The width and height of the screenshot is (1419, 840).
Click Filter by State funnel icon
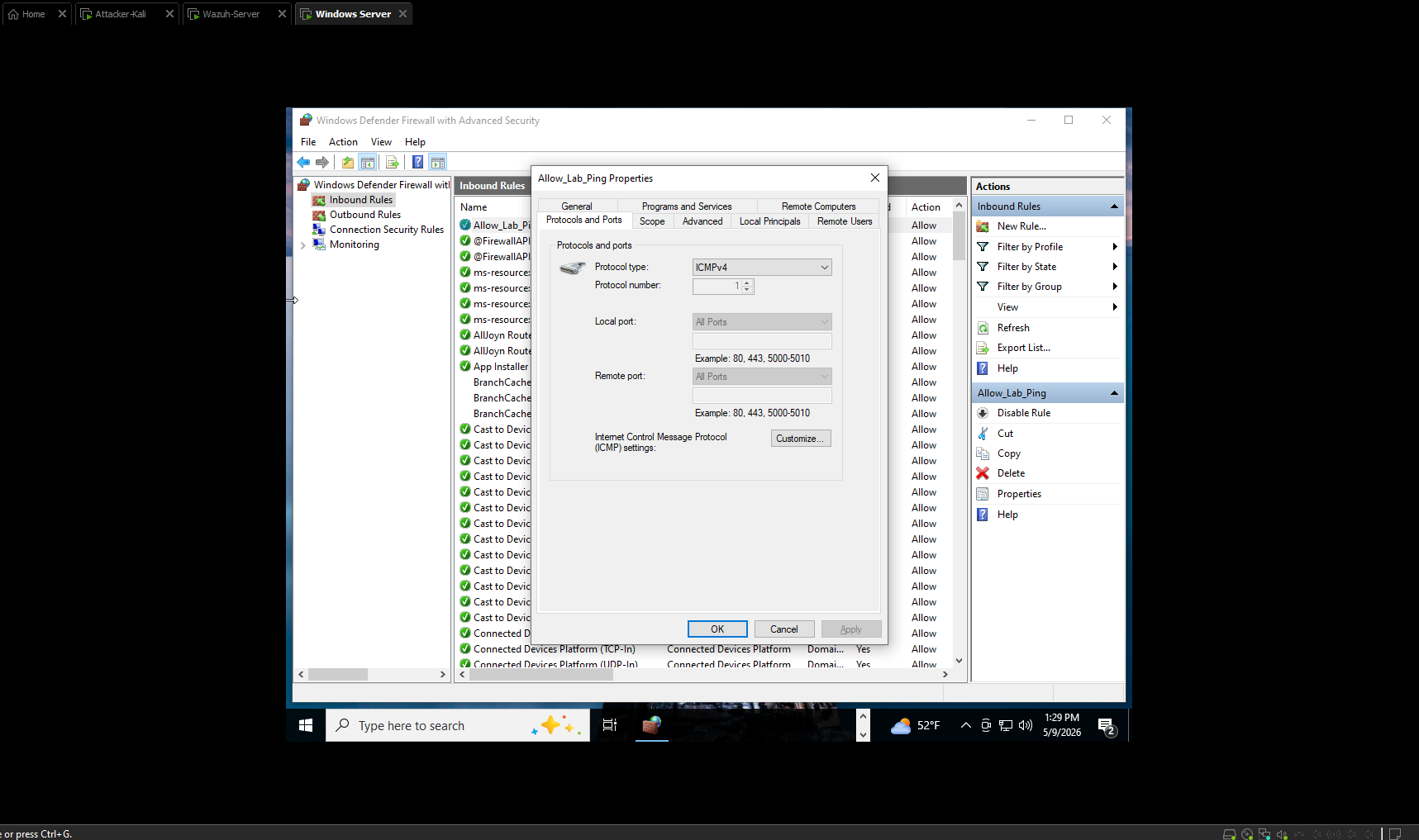click(983, 267)
